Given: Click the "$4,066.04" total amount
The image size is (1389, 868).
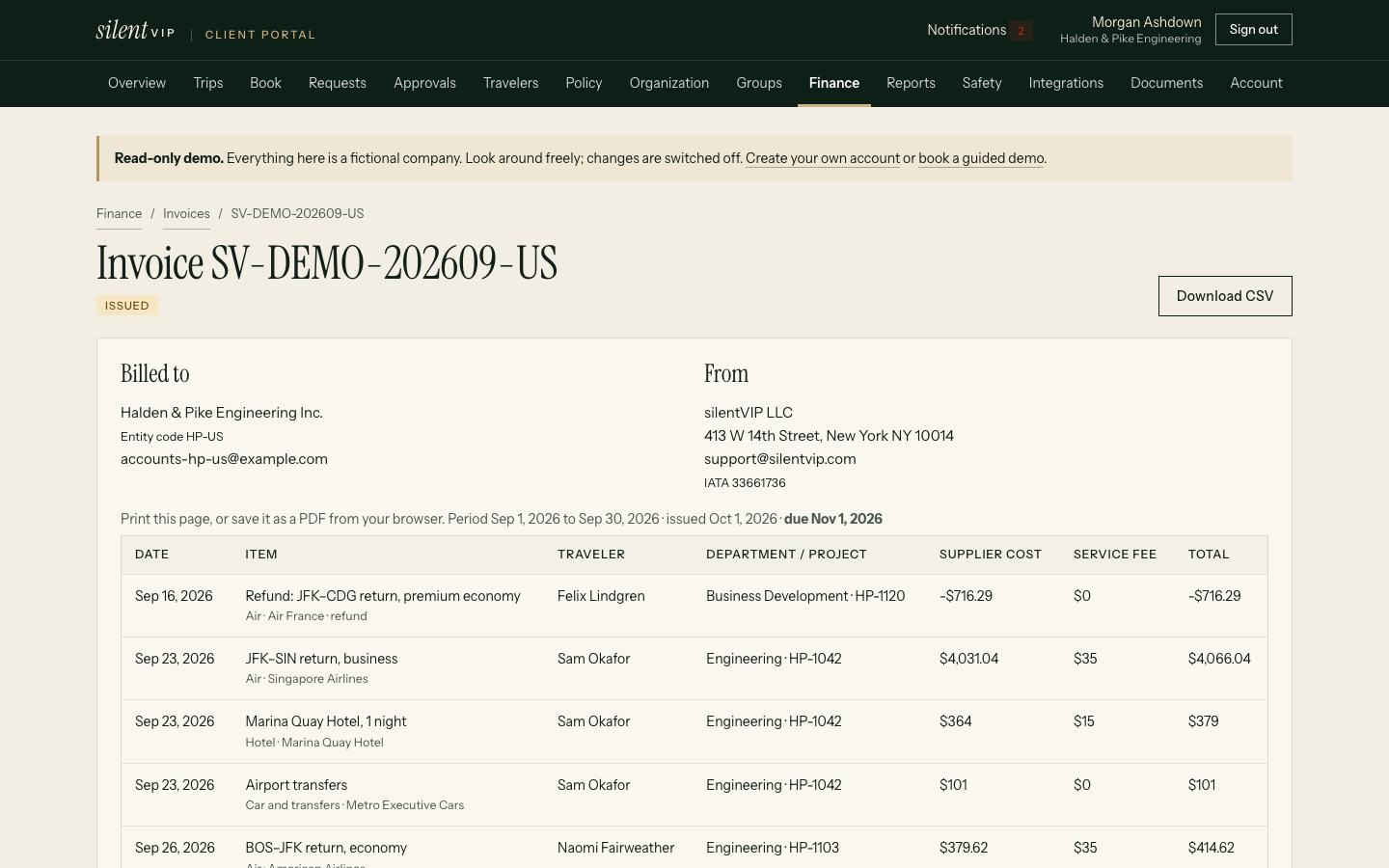Looking at the screenshot, I should coord(1219,659).
